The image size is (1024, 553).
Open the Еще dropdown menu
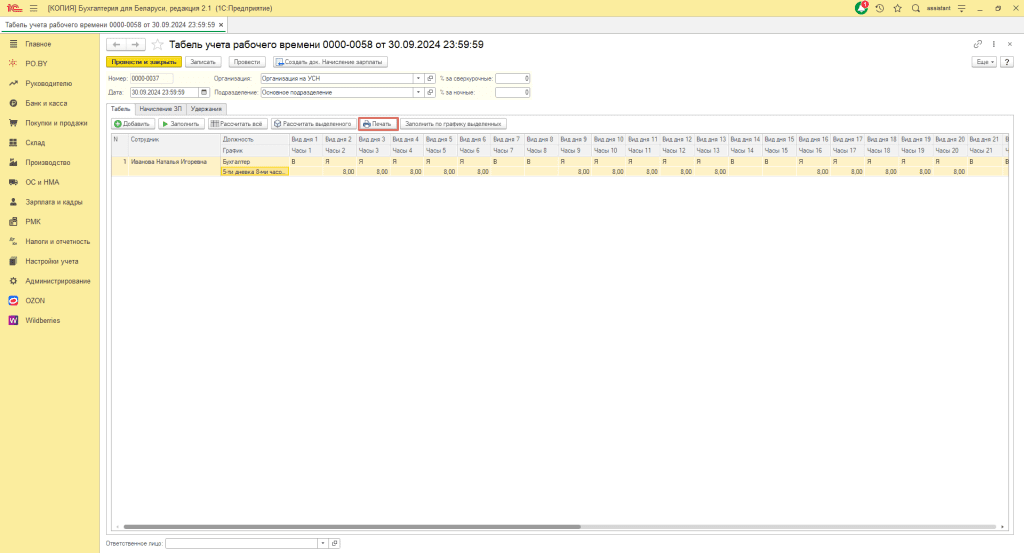pos(984,62)
